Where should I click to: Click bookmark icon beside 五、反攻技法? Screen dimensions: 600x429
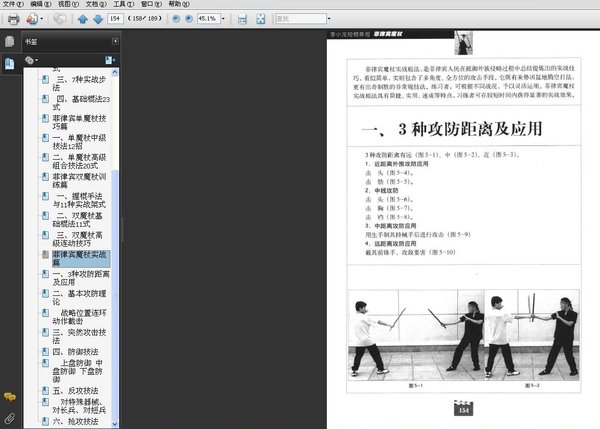[x=45, y=390]
